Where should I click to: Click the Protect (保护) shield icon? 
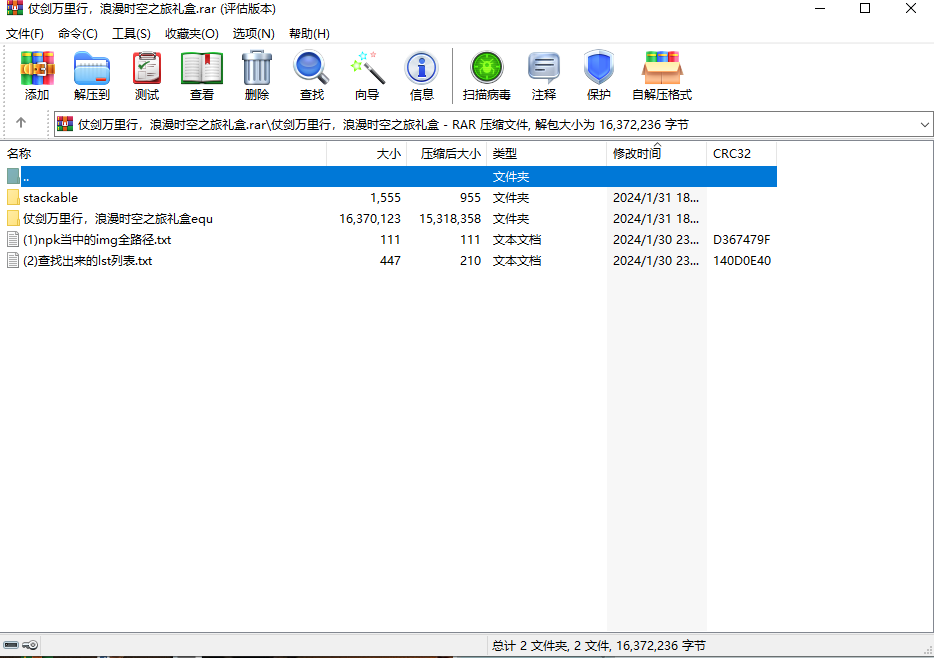(x=599, y=76)
